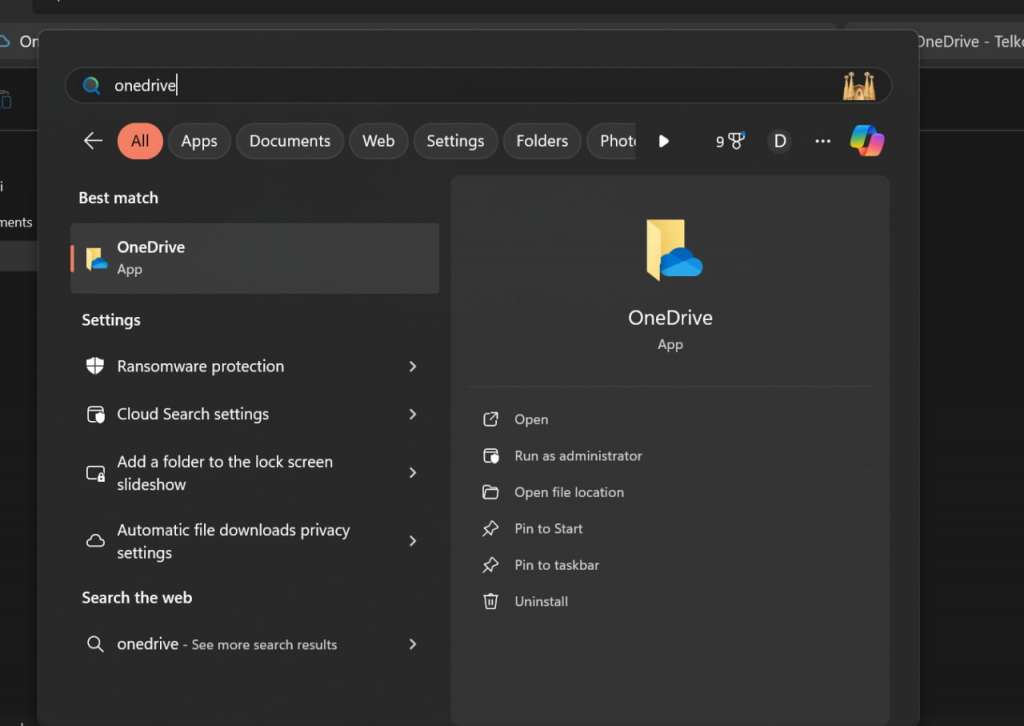Select the OneDrive app icon preview
This screenshot has height=726, width=1024.
[669, 248]
